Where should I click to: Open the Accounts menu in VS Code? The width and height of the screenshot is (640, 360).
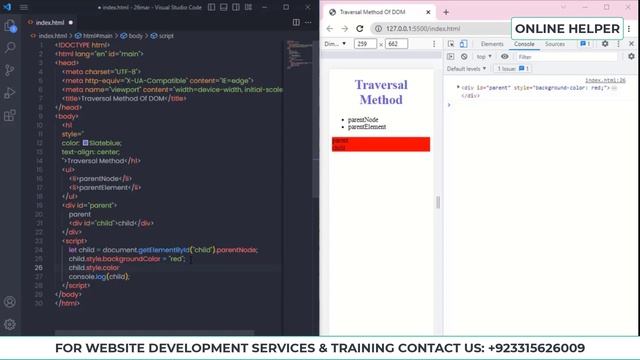[x=10, y=302]
